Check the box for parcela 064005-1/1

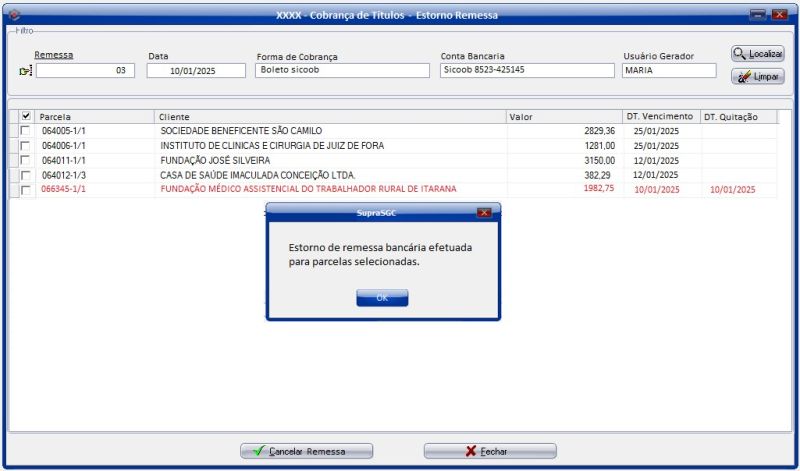coord(25,131)
